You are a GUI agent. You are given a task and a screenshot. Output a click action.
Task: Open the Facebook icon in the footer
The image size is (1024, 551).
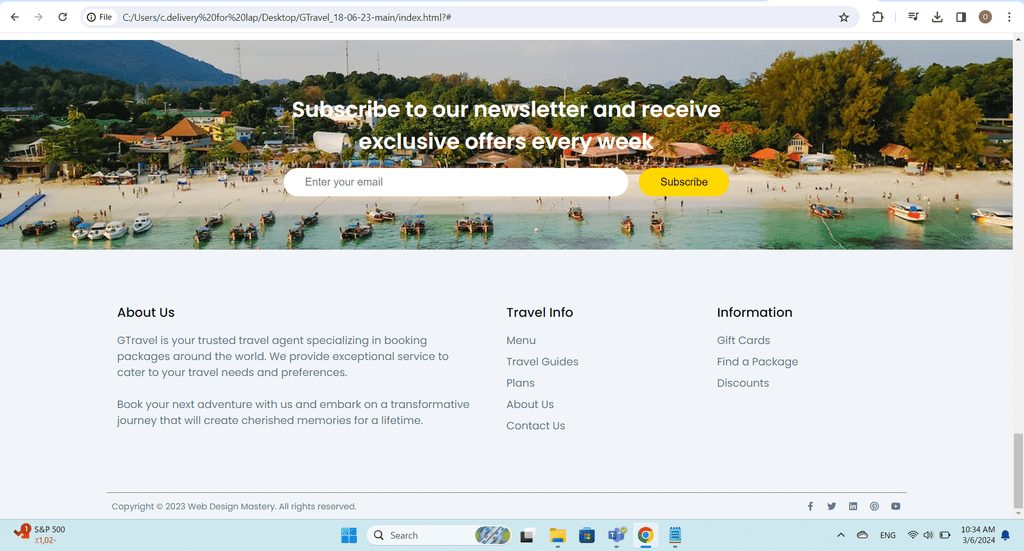810,507
